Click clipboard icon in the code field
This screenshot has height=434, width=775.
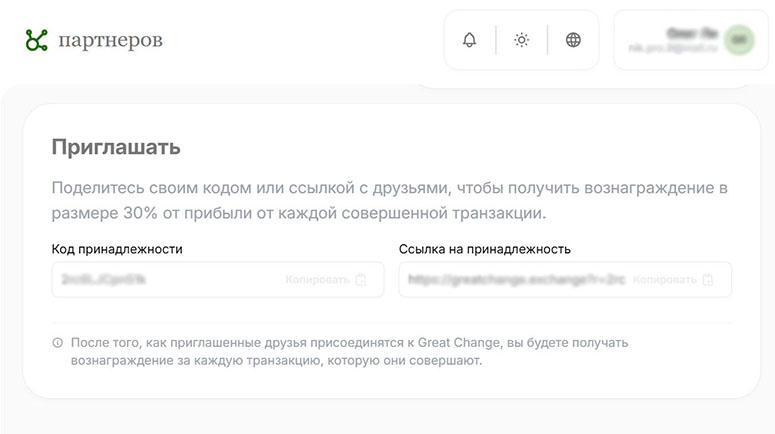pyautogui.click(x=362, y=280)
